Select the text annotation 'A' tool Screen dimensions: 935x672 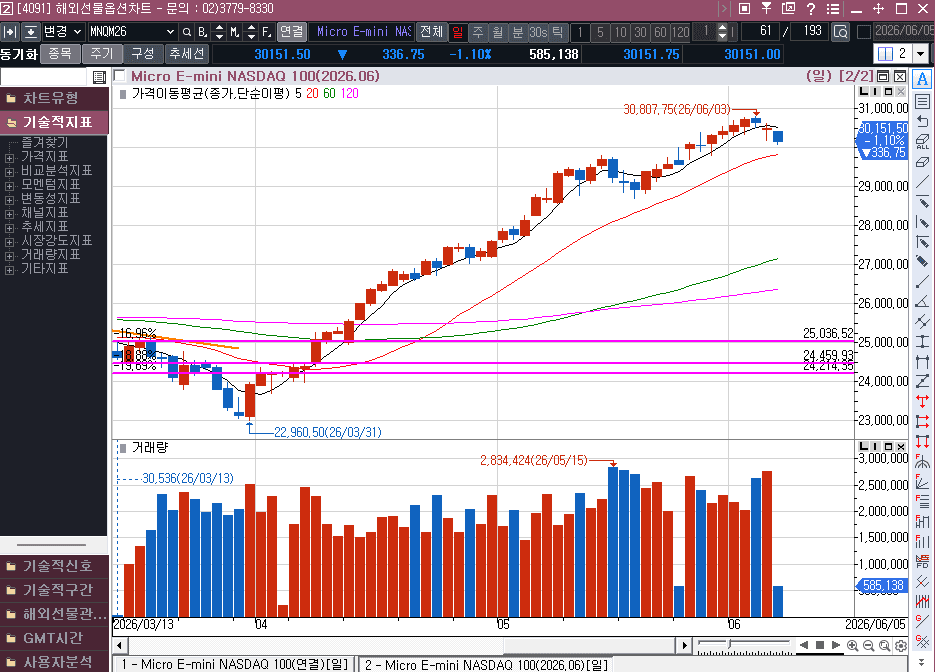(922, 79)
